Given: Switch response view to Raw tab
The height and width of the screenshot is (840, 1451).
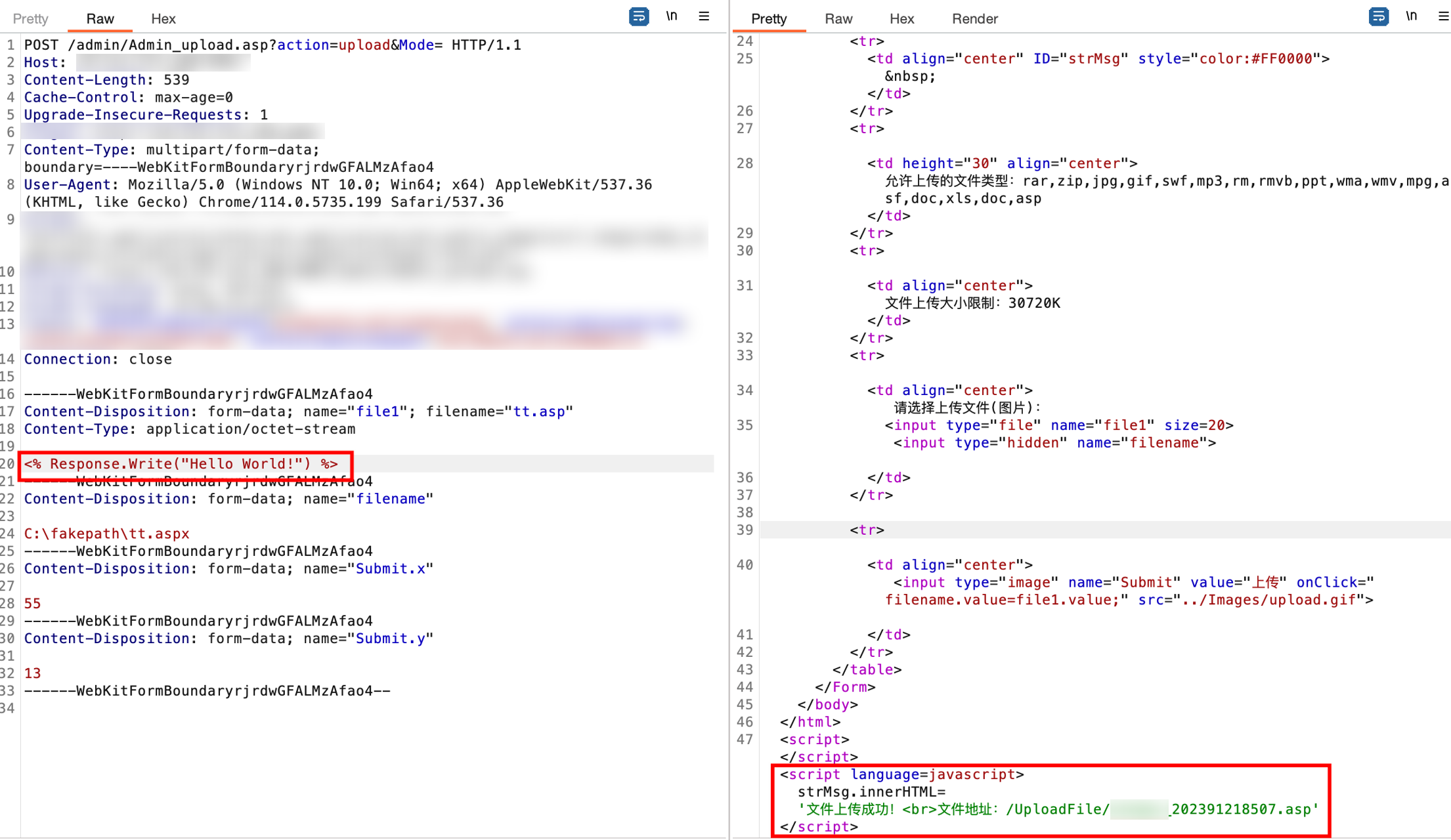Looking at the screenshot, I should 838,18.
